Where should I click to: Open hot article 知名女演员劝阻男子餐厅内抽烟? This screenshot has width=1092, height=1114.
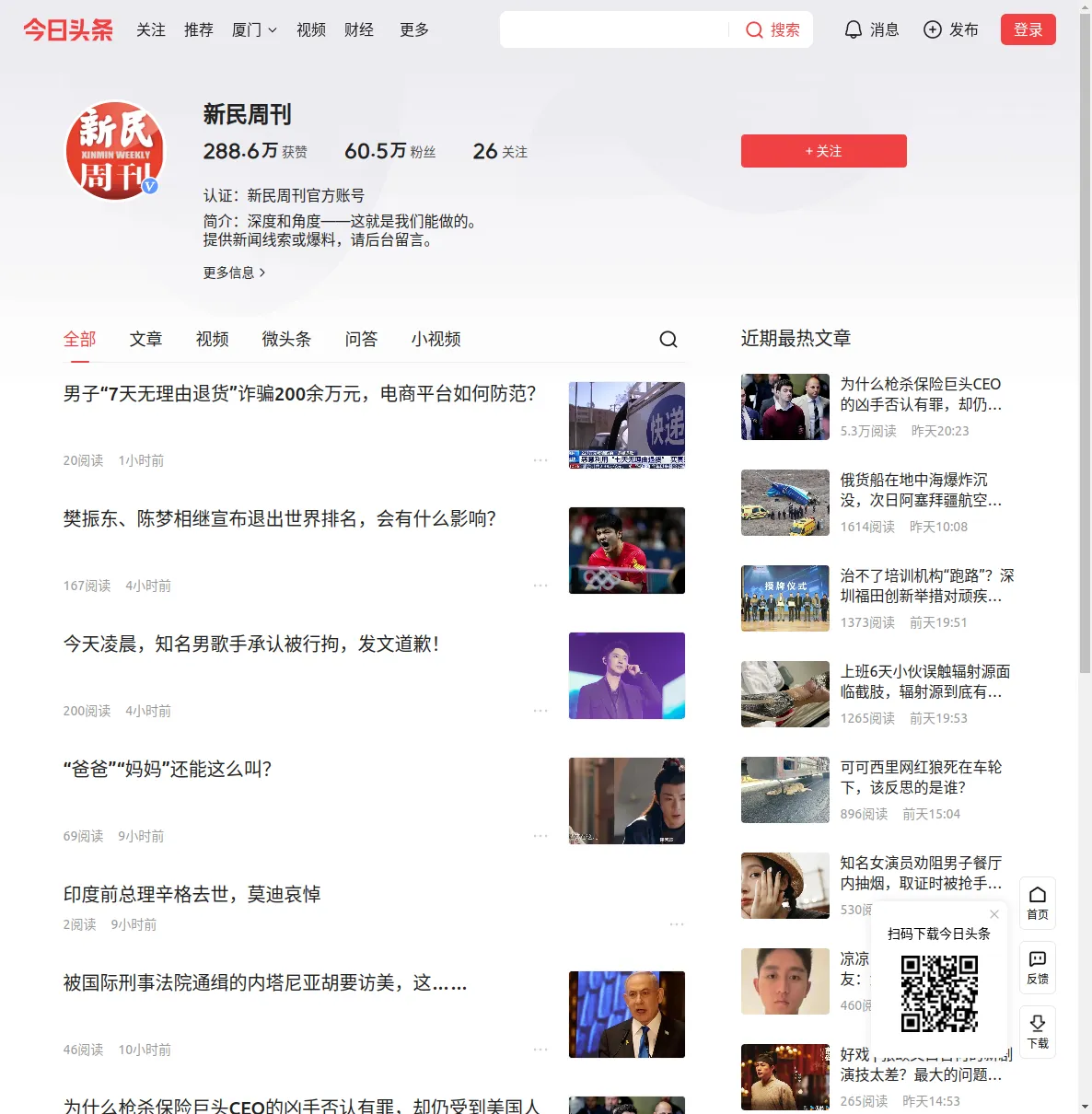[x=922, y=873]
